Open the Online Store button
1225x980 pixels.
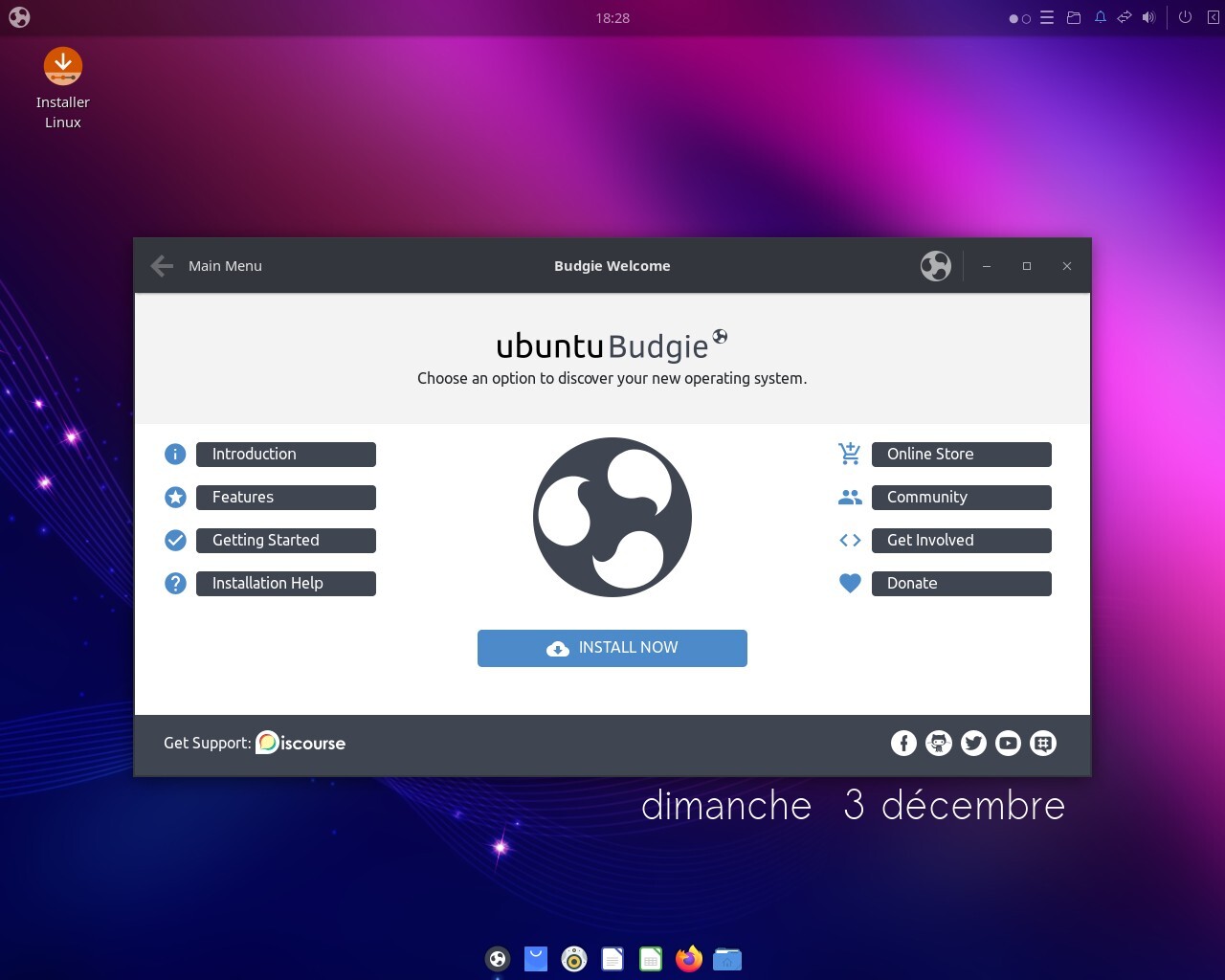pyautogui.click(x=962, y=455)
